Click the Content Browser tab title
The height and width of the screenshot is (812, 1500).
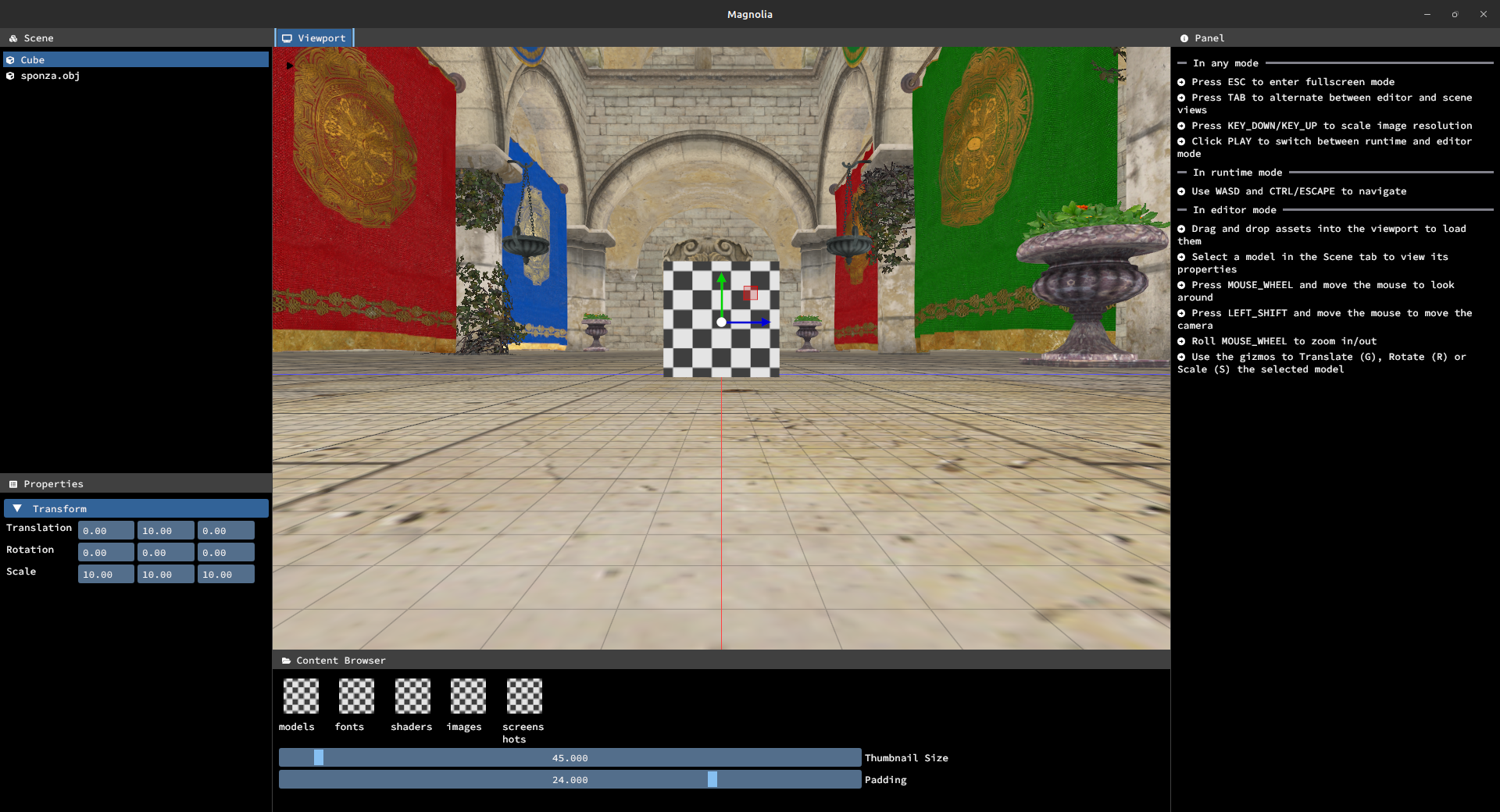coord(341,661)
